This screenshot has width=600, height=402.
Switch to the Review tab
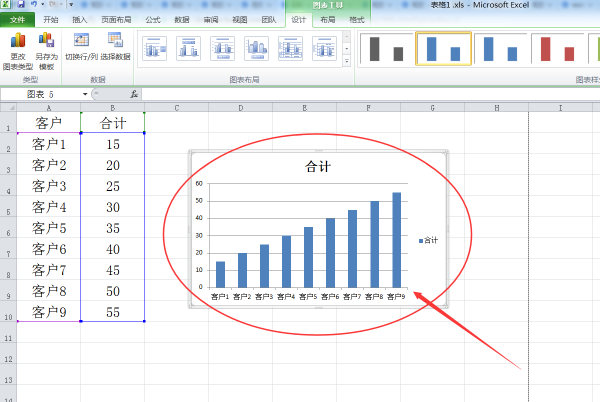coord(211,20)
